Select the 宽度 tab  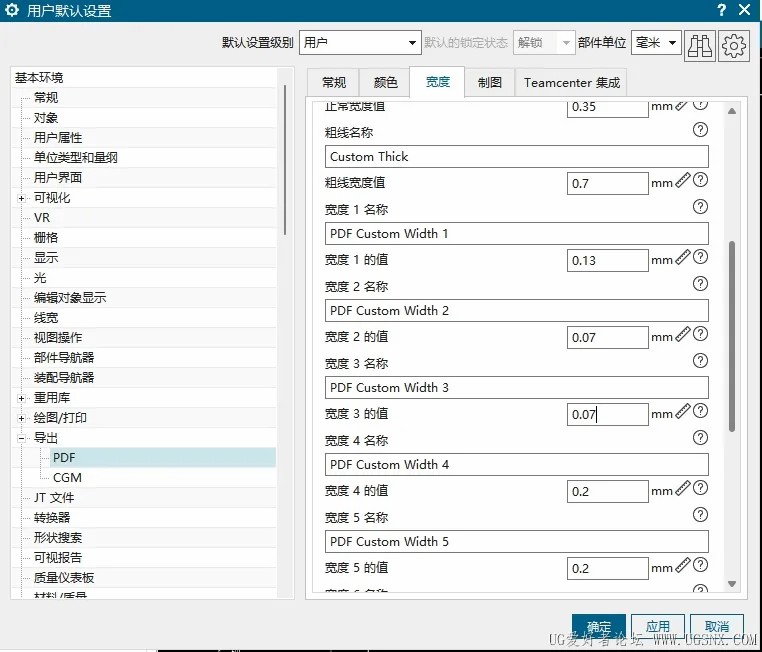pyautogui.click(x=437, y=82)
